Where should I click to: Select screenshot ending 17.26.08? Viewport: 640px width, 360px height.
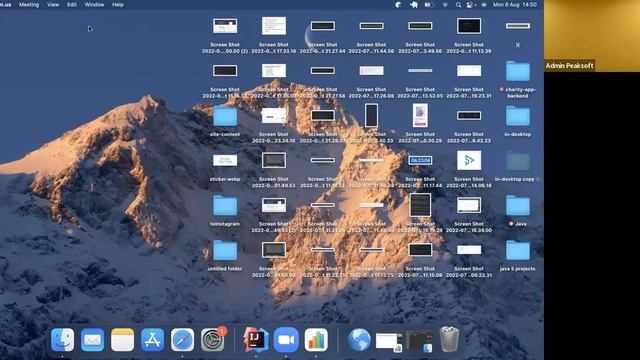click(x=371, y=71)
